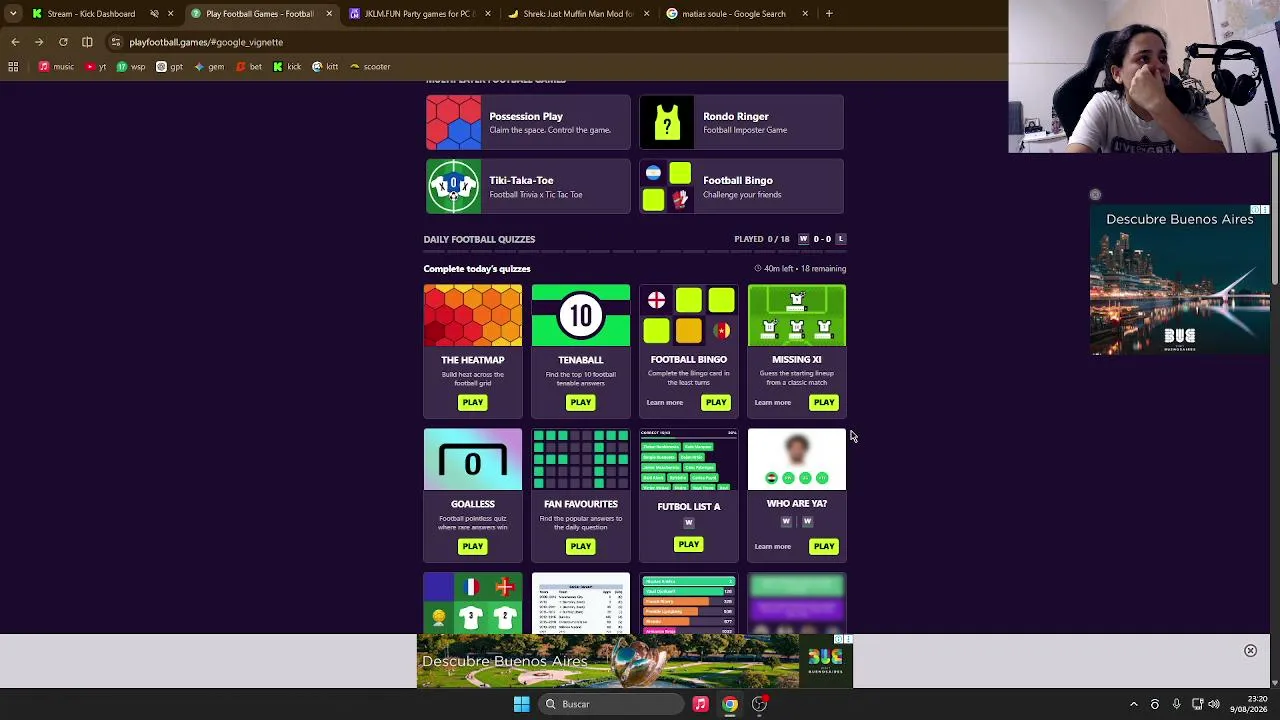Screen dimensions: 1280x720
Task: Play the Missing XI quiz
Action: 824,402
